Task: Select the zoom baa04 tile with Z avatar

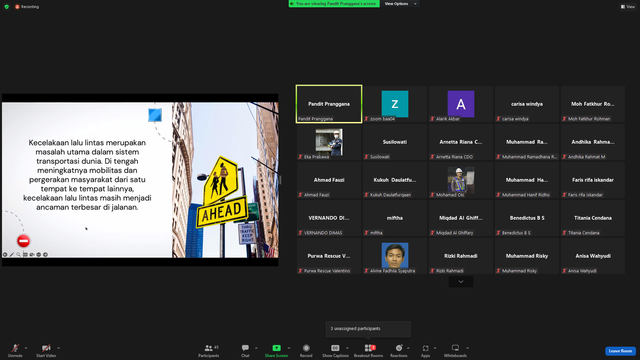Action: click(395, 104)
